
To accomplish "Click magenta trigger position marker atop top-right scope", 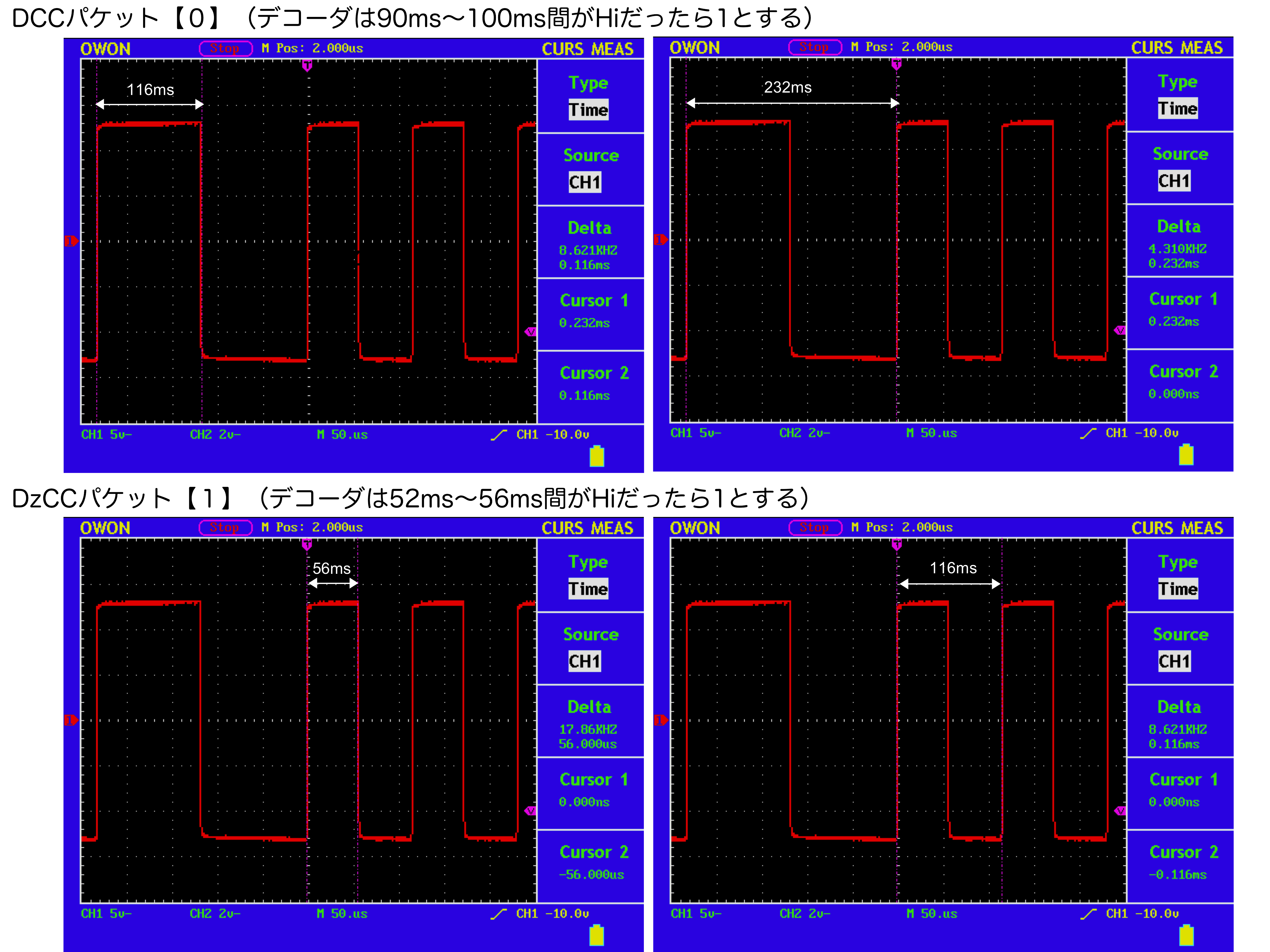I will [x=896, y=64].
